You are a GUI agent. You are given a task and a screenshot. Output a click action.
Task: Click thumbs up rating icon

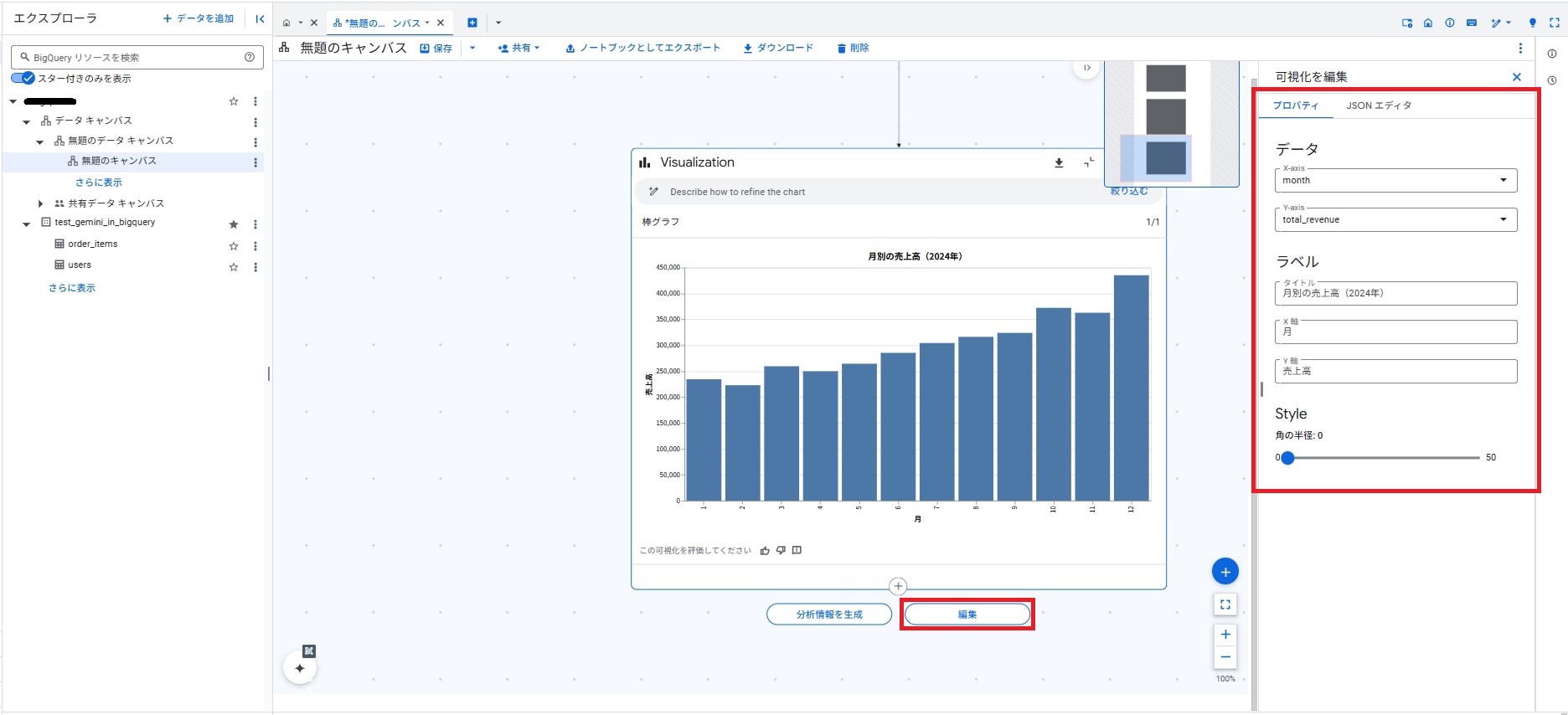(x=765, y=551)
